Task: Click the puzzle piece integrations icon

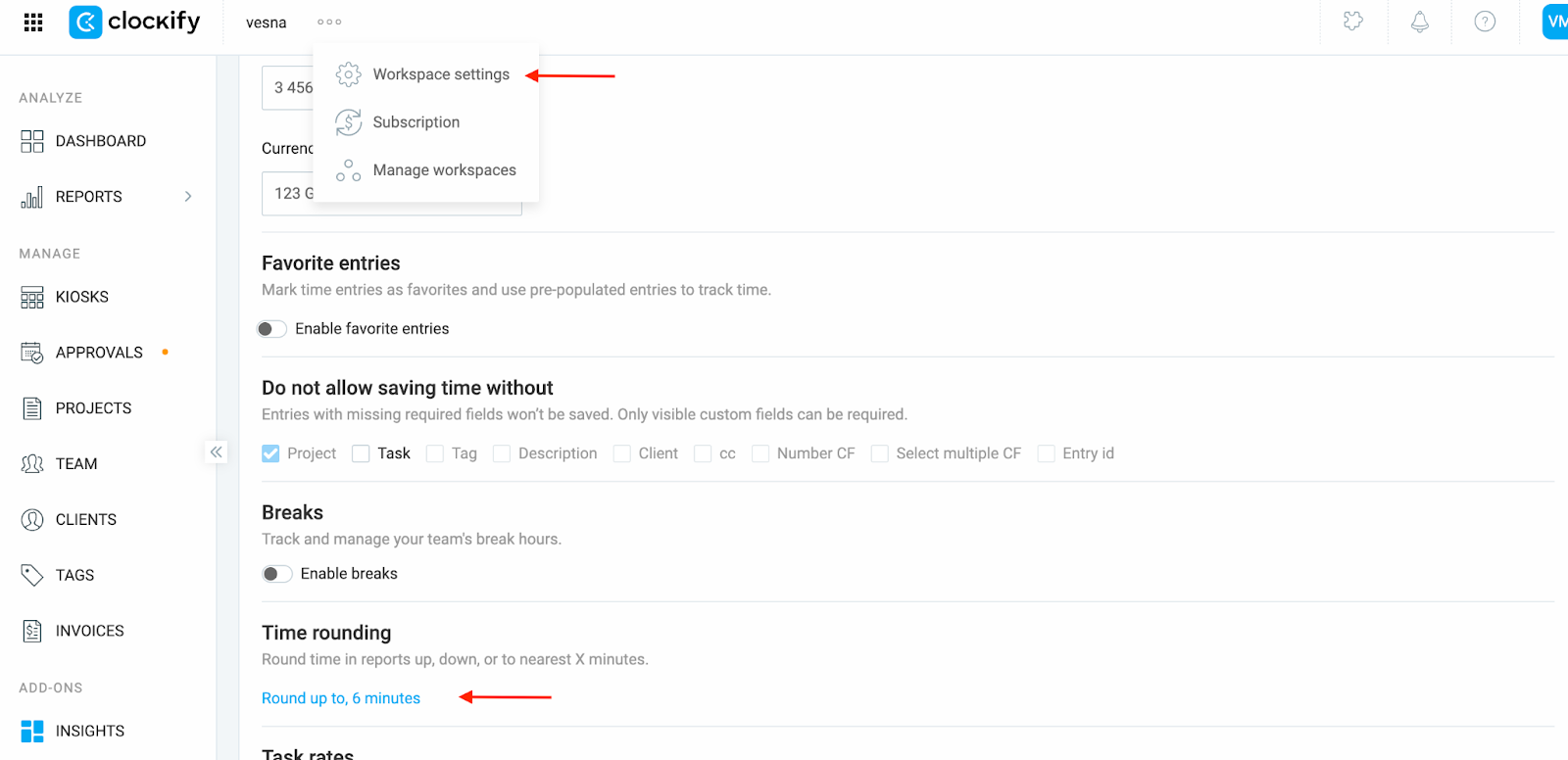Action: pos(1353,22)
